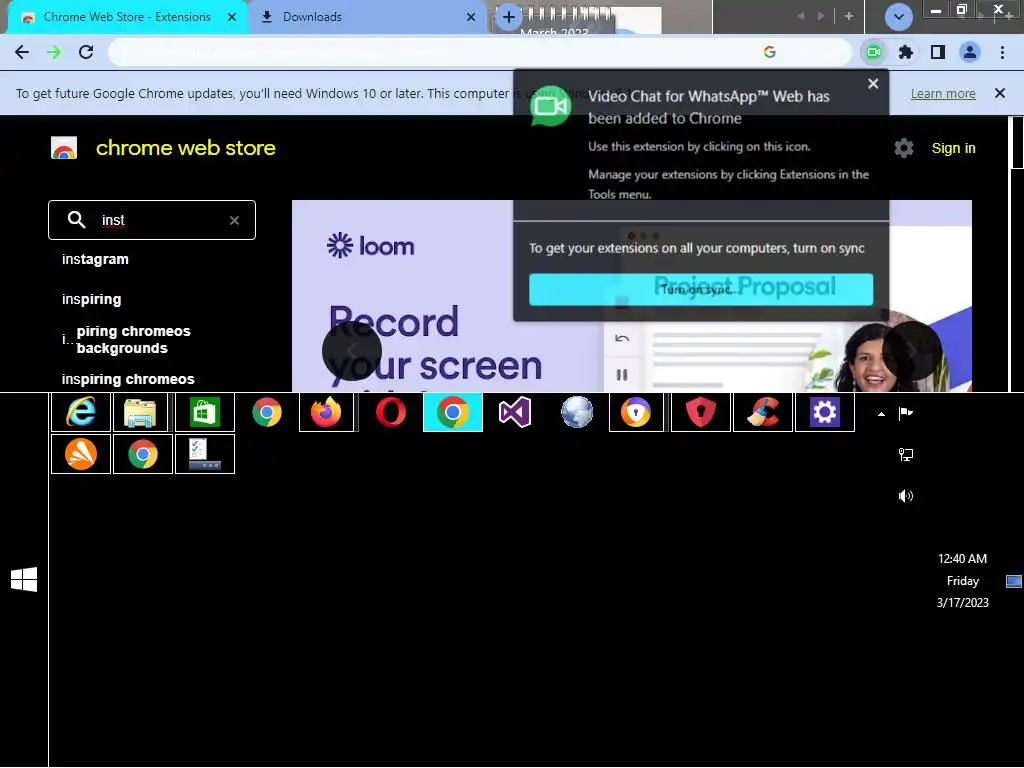Click the Chrome Web Store logo
This screenshot has height=768, width=1024.
click(x=64, y=148)
